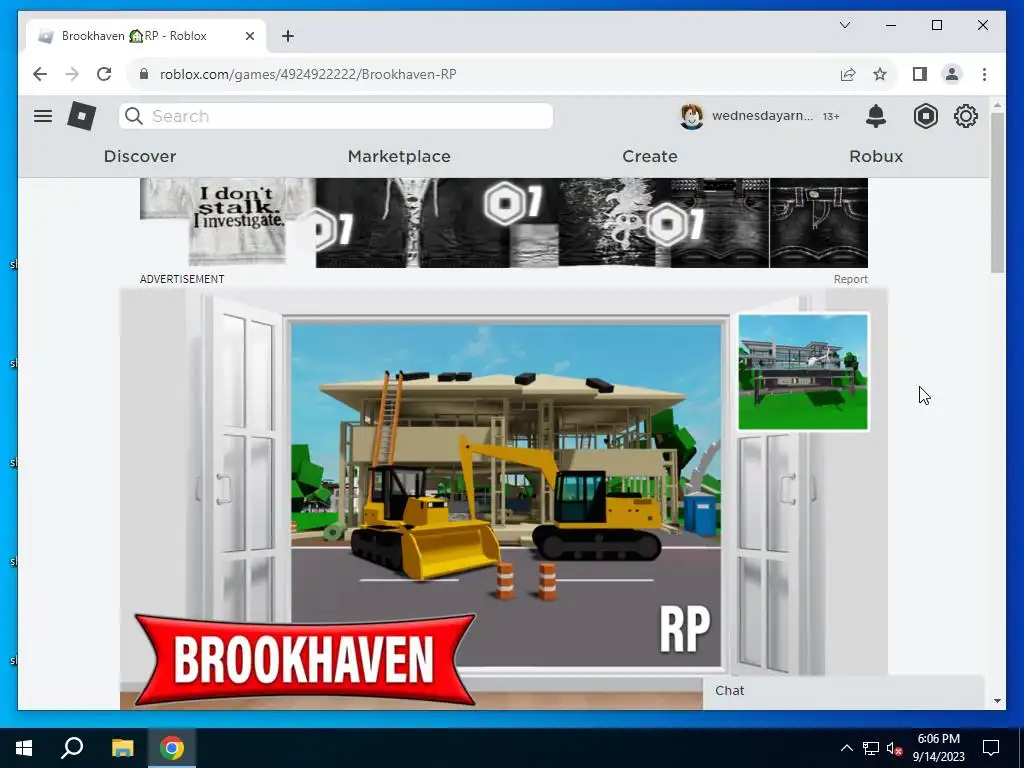1024x768 pixels.
Task: Open the Roblox hamburger navigation menu
Action: pyautogui.click(x=43, y=116)
